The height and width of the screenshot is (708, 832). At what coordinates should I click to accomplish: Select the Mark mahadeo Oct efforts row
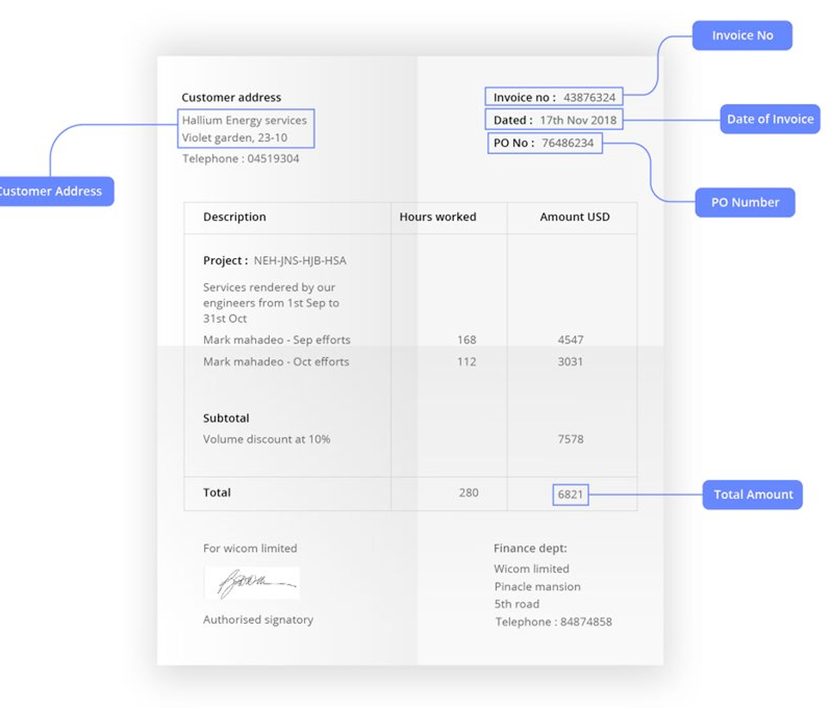point(276,362)
